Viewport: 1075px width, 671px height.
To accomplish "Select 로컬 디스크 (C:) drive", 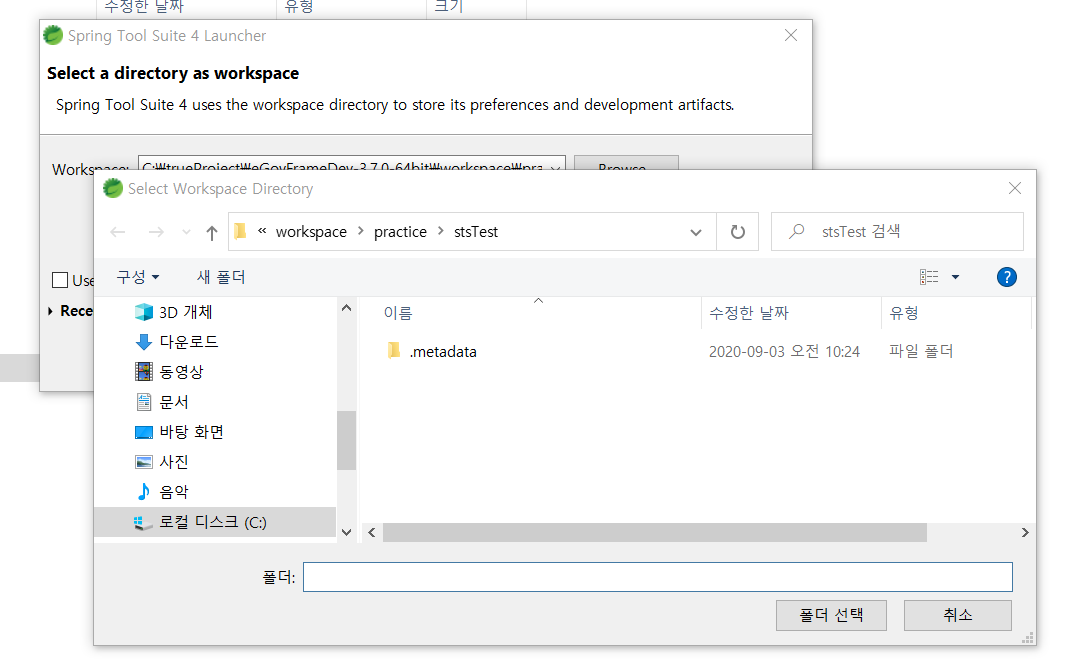I will coord(215,522).
